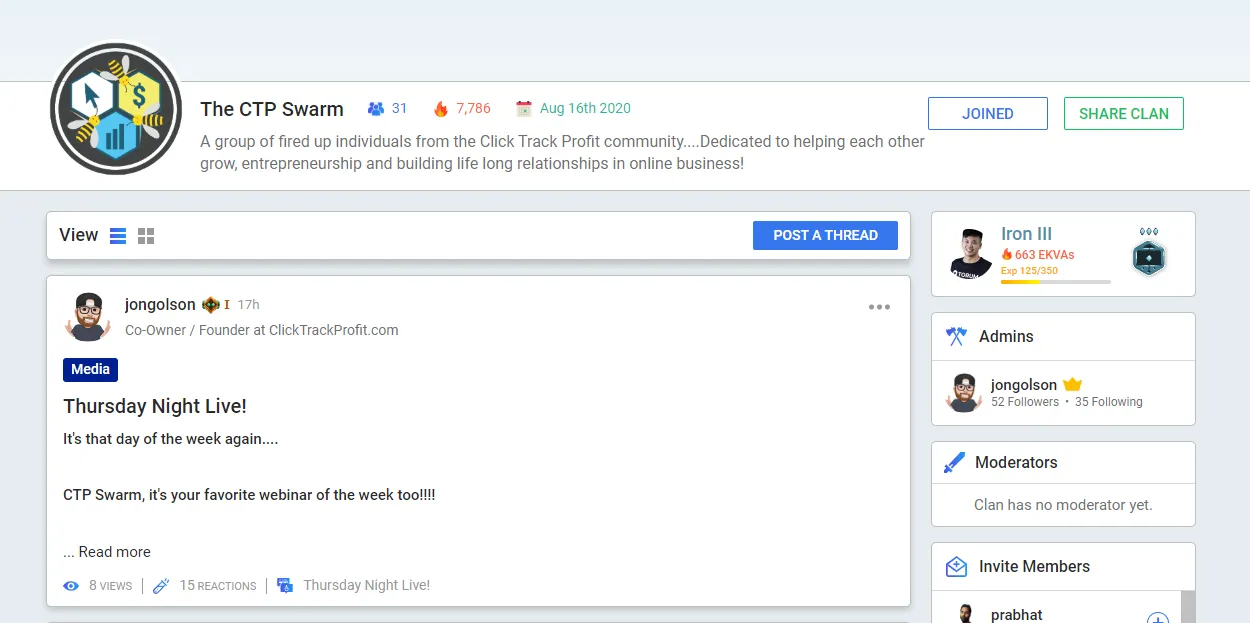Open the Thursday Night Live! thread title

(155, 406)
